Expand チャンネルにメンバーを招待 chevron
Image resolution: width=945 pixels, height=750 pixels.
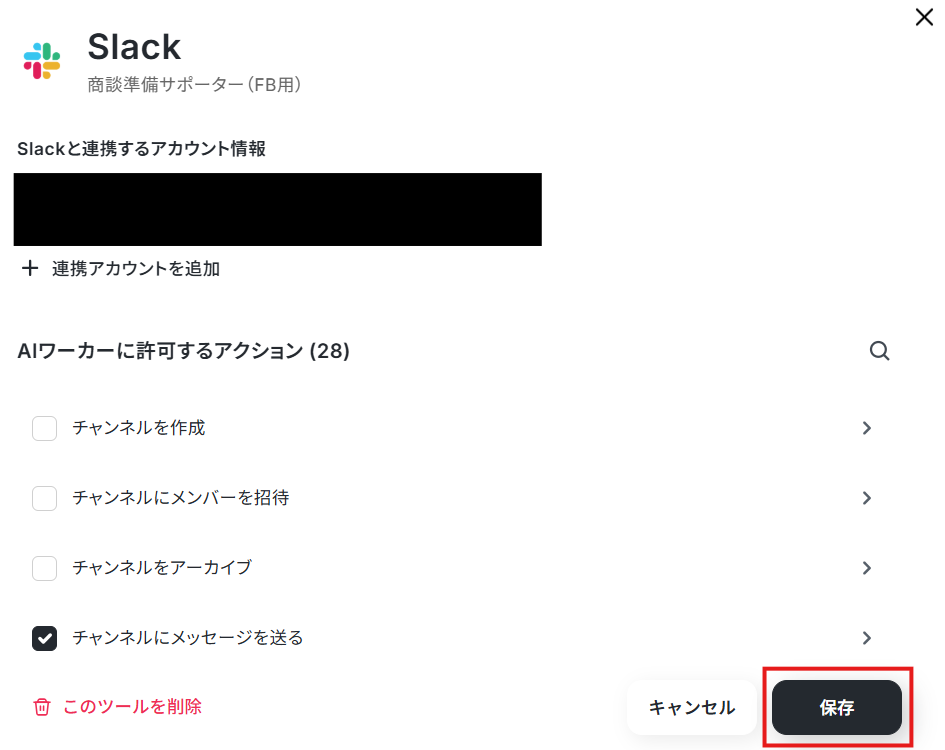click(867, 498)
